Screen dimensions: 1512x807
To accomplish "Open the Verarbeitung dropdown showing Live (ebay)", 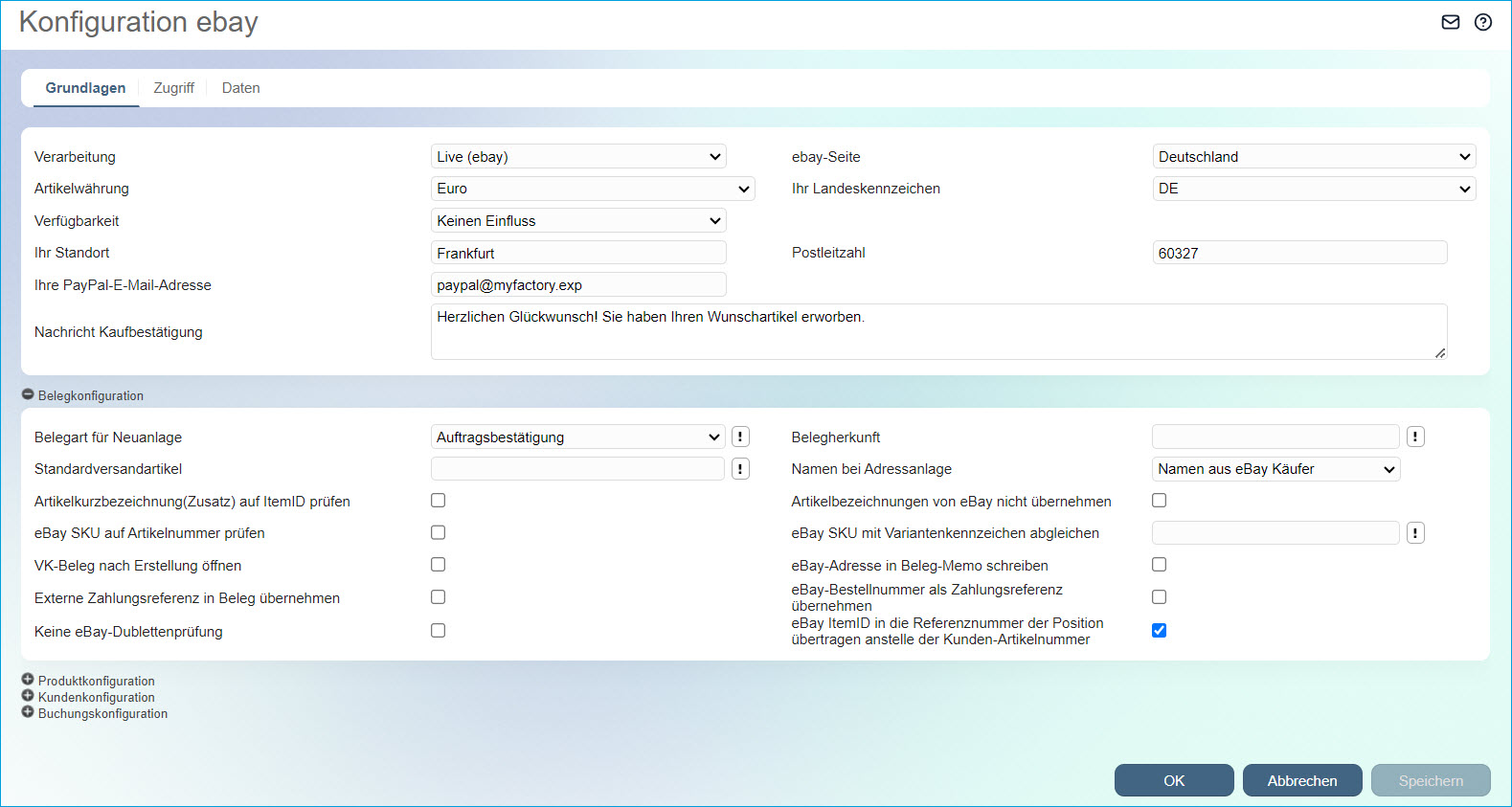I will pos(578,156).
